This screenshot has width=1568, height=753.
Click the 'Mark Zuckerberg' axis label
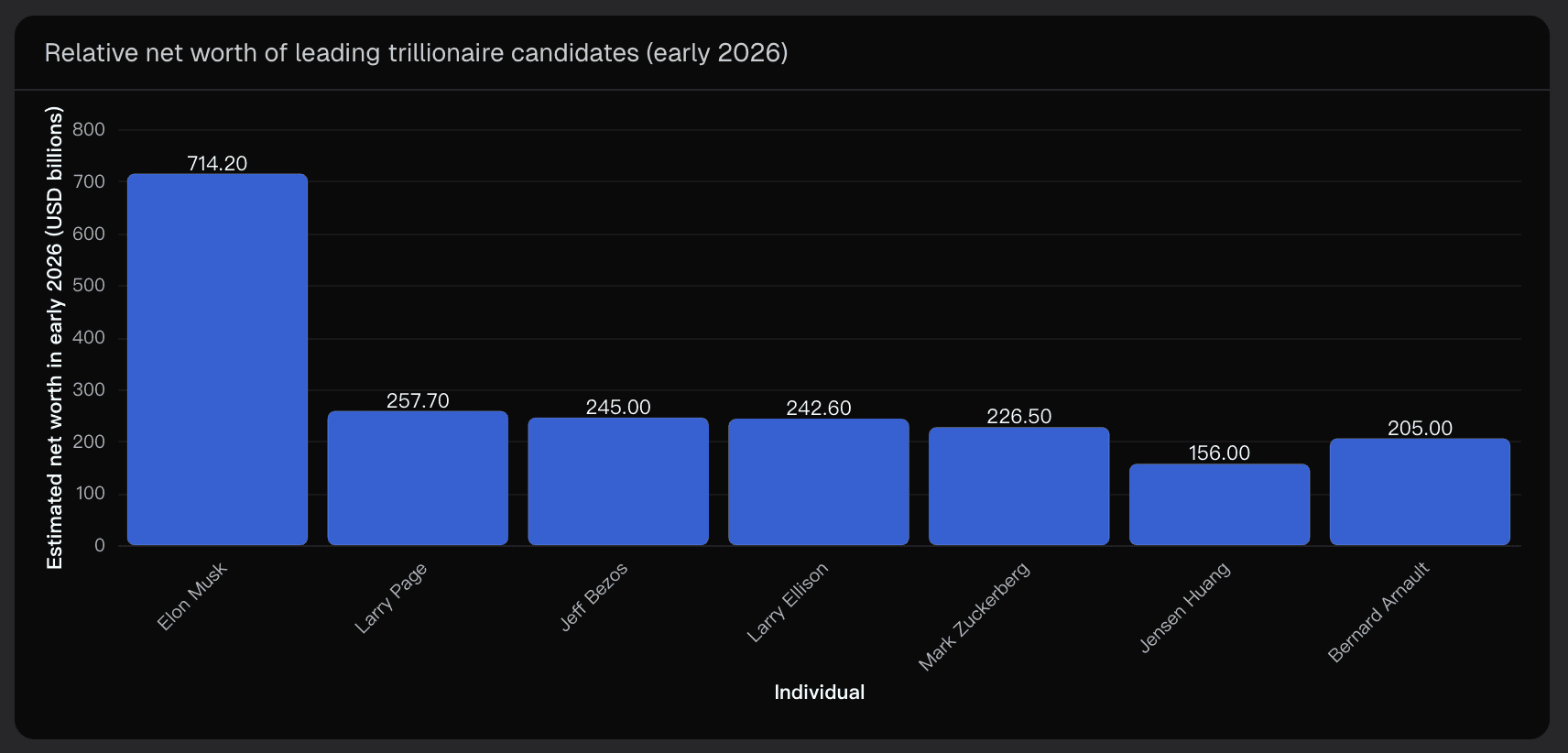point(975,616)
